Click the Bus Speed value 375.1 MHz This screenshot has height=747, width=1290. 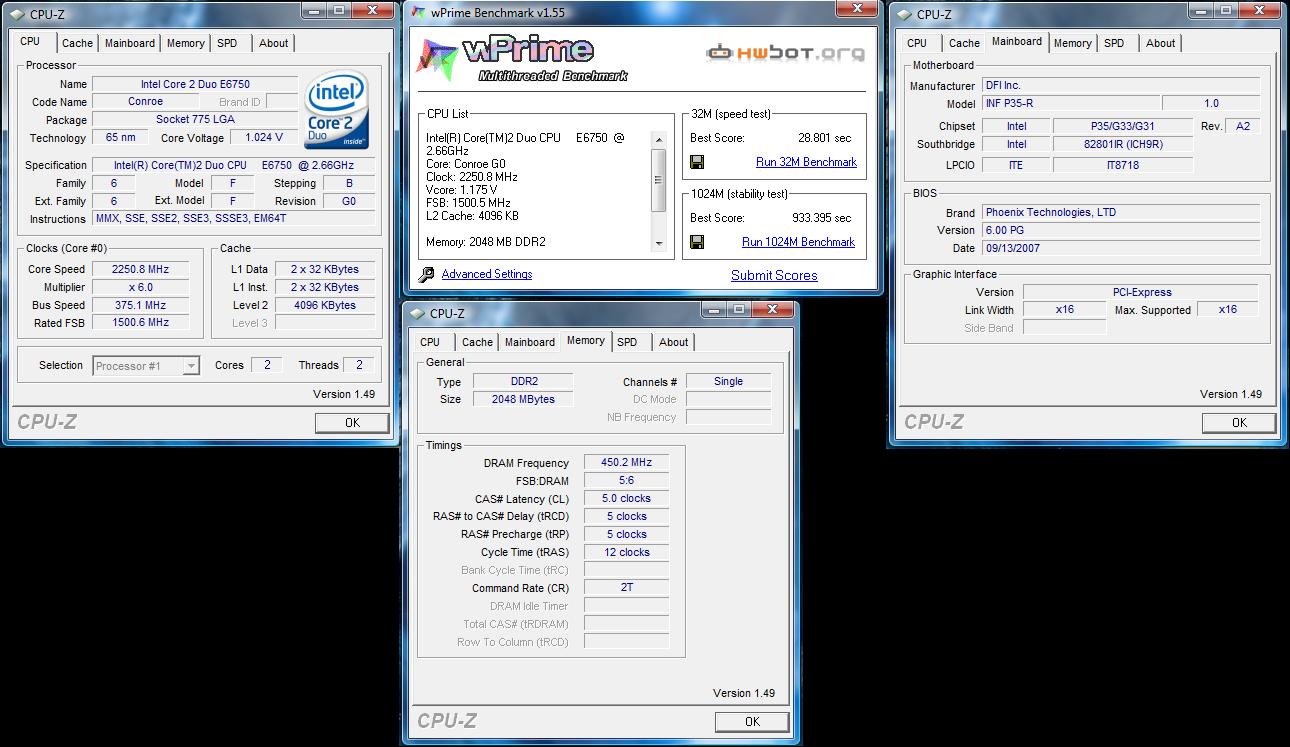coord(141,306)
